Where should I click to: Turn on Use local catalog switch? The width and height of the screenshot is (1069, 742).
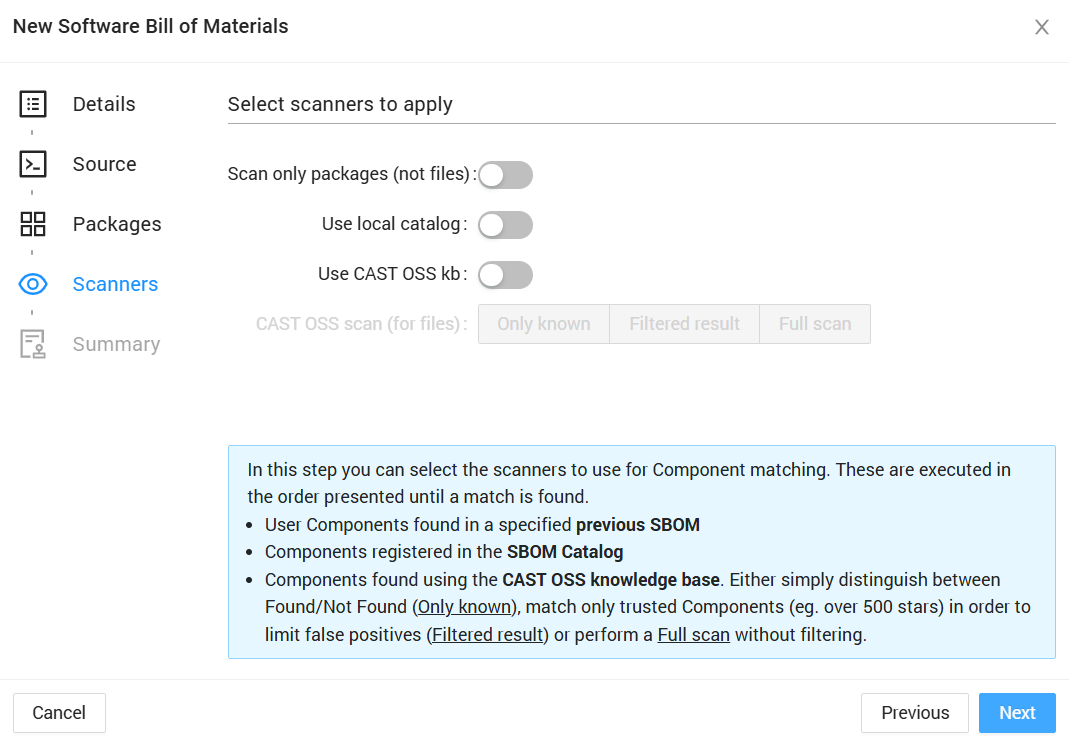tap(505, 225)
